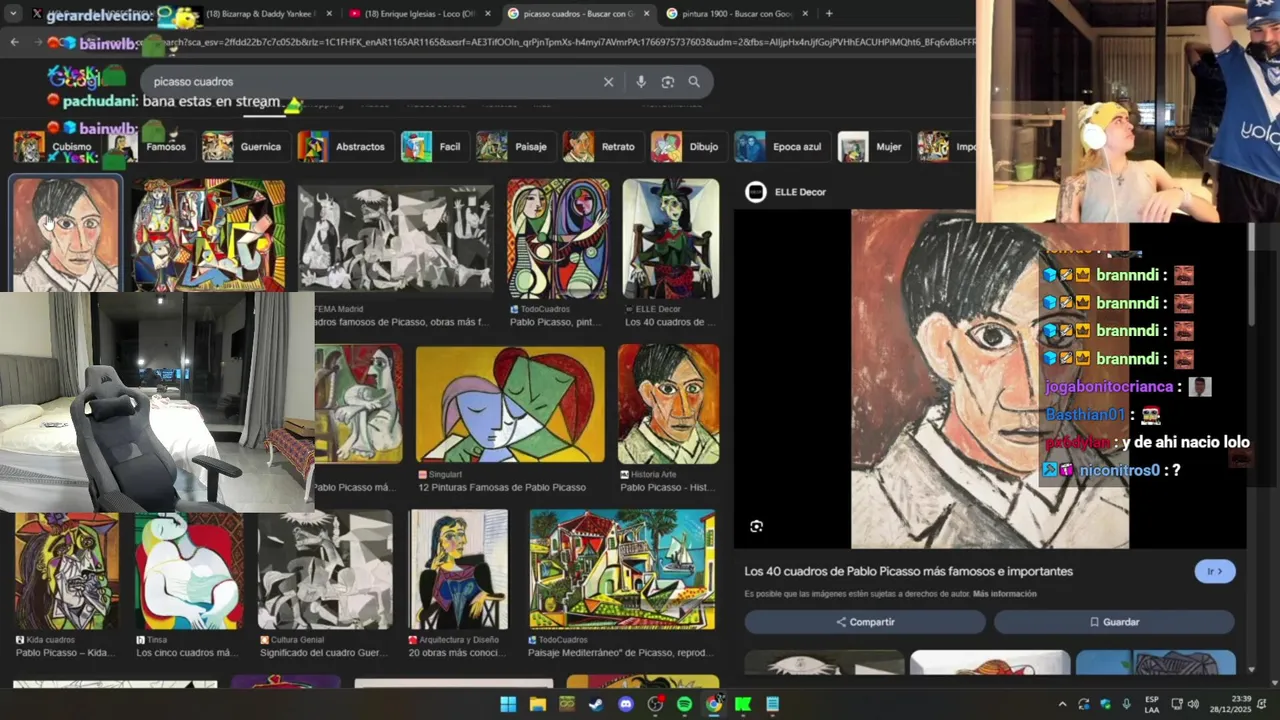Click the Lens icon on the preview image
This screenshot has width=1280, height=720.
(756, 526)
